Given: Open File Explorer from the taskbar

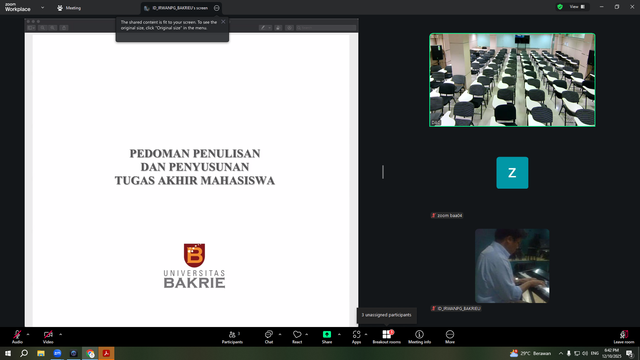Looking at the screenshot, I should click(41, 353).
